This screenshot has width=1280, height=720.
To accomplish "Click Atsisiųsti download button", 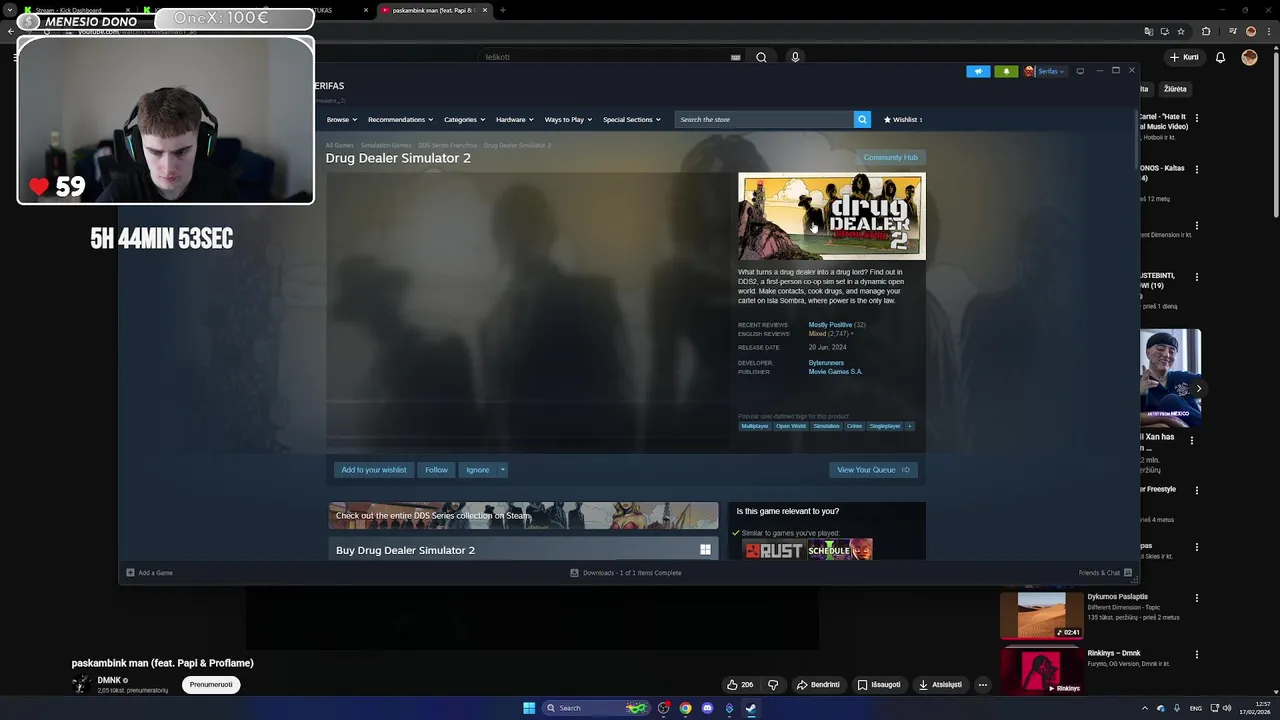I will 940,685.
